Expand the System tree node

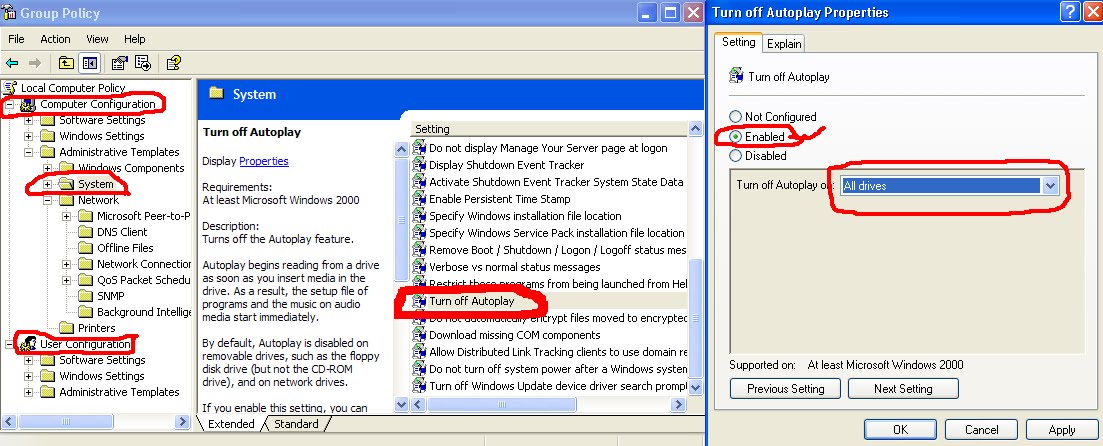click(48, 184)
